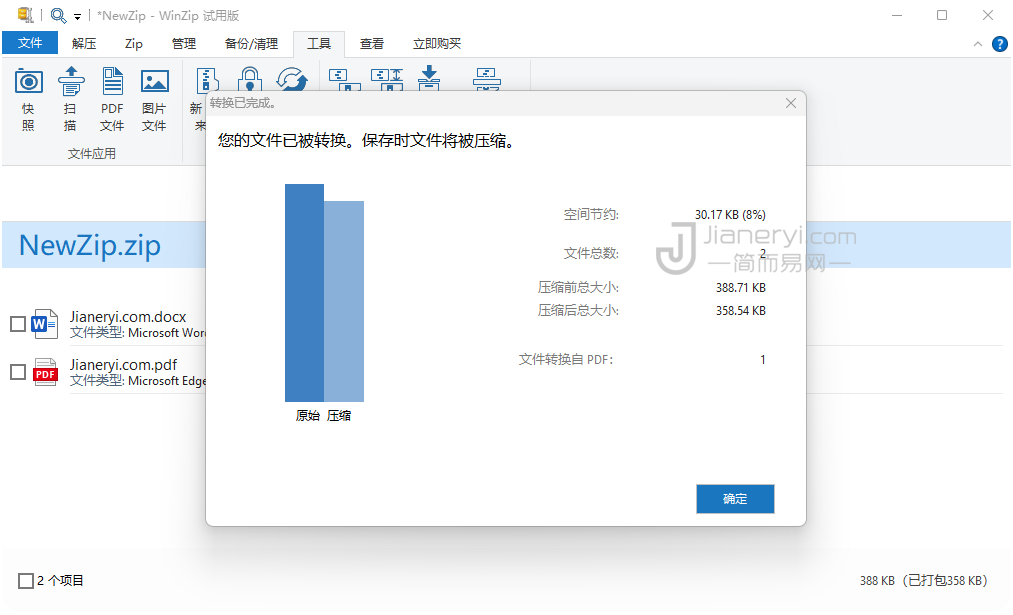The height and width of the screenshot is (615, 1013).
Task: Close the 转换已完成 dialog
Action: (791, 103)
